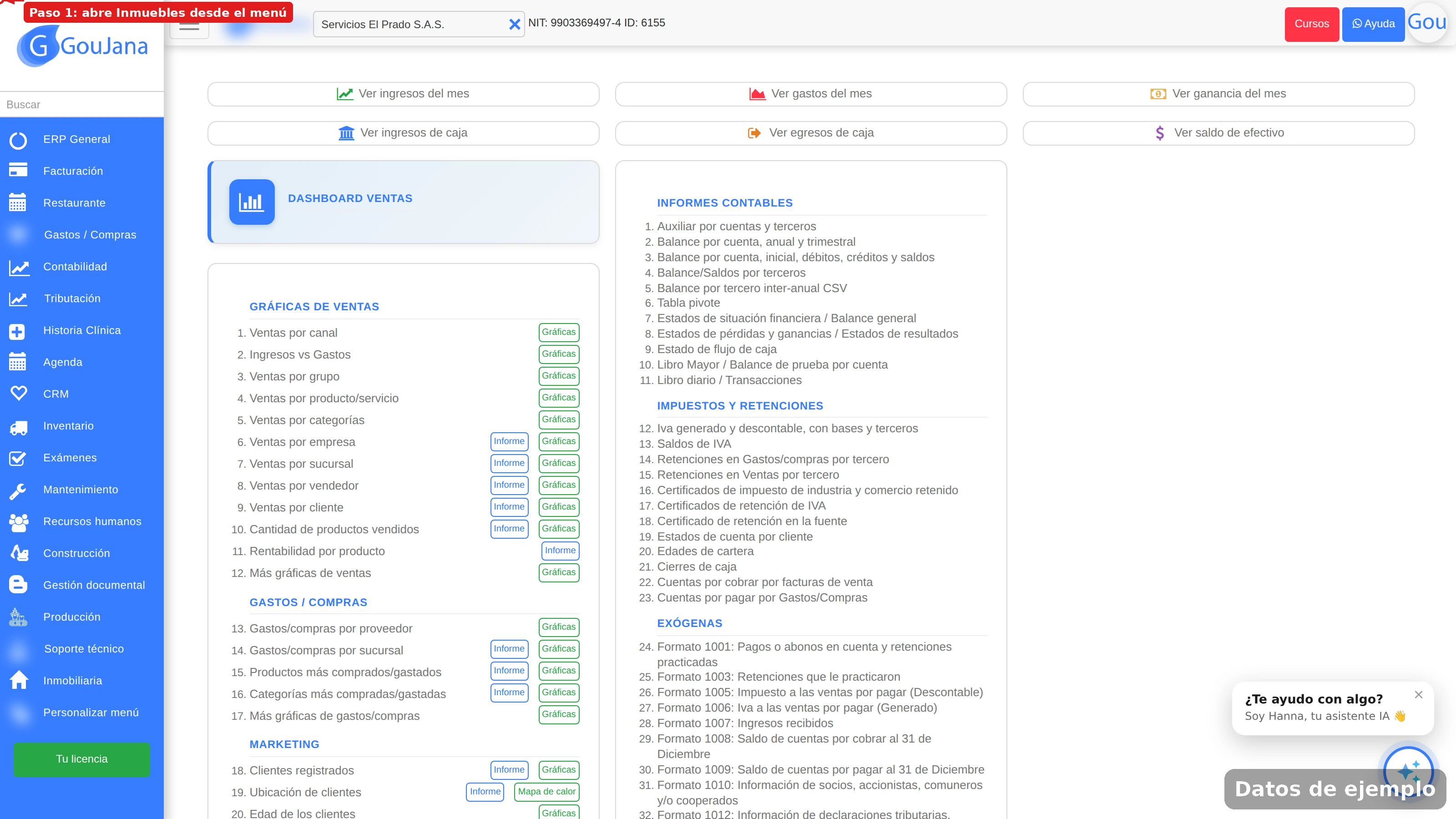Open Saldos de IVA report
The image size is (1456, 819).
(x=693, y=444)
